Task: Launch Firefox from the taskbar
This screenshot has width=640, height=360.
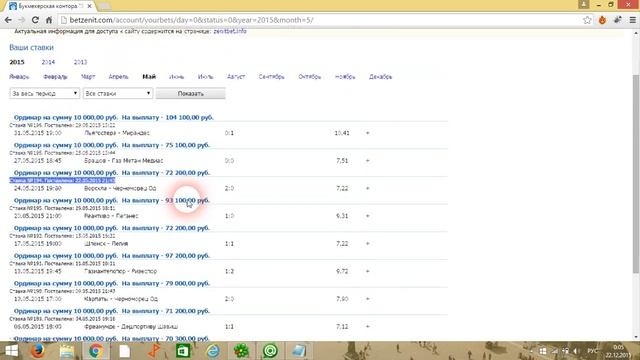Action: click(38, 351)
